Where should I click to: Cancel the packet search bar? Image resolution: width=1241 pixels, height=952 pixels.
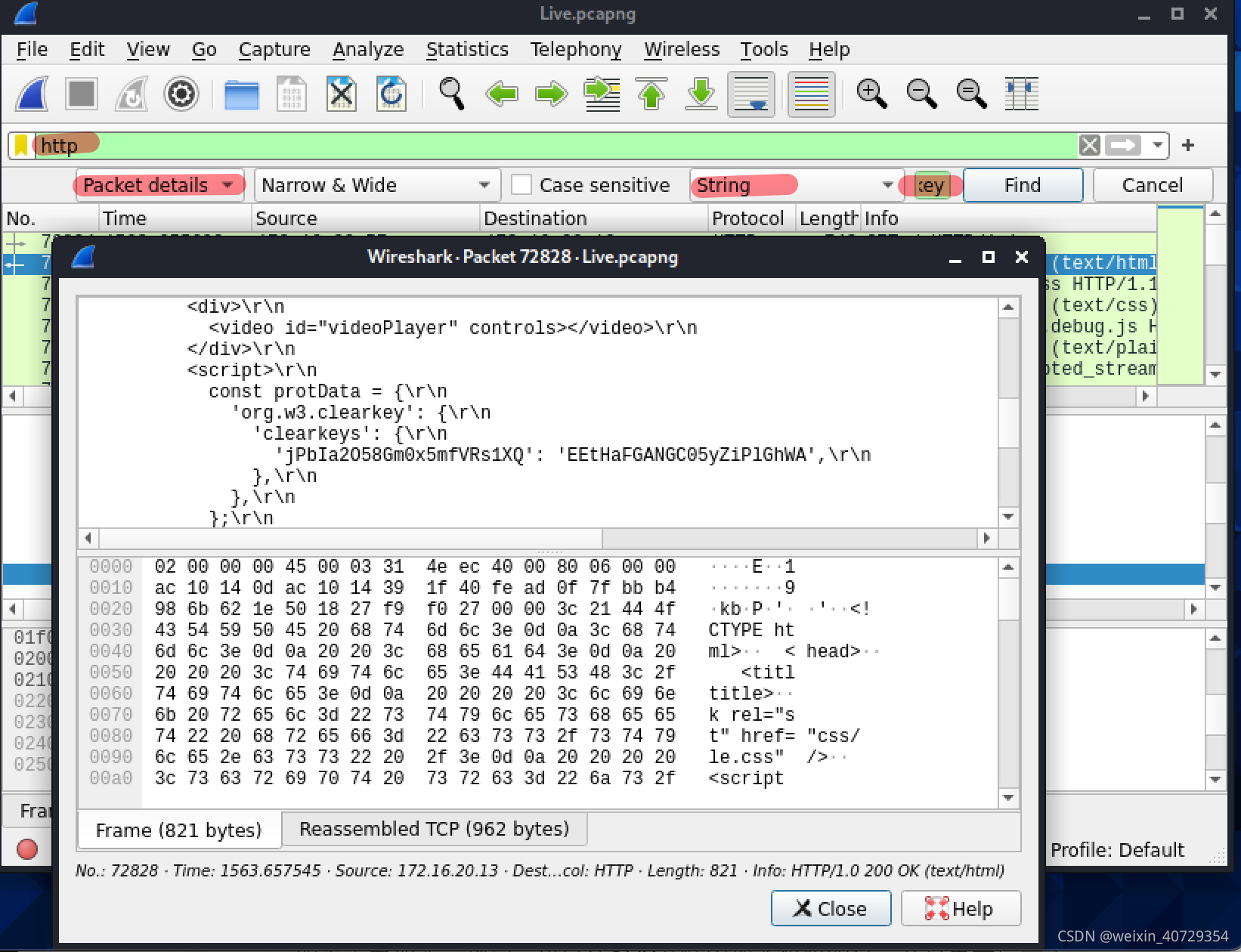pyautogui.click(x=1153, y=185)
